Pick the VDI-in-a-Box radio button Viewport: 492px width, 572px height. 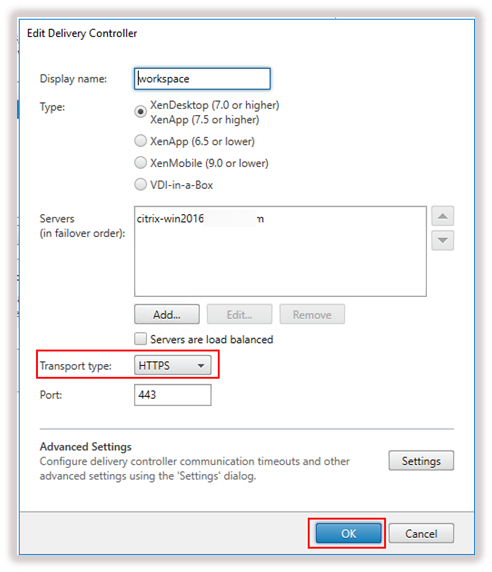[x=140, y=185]
